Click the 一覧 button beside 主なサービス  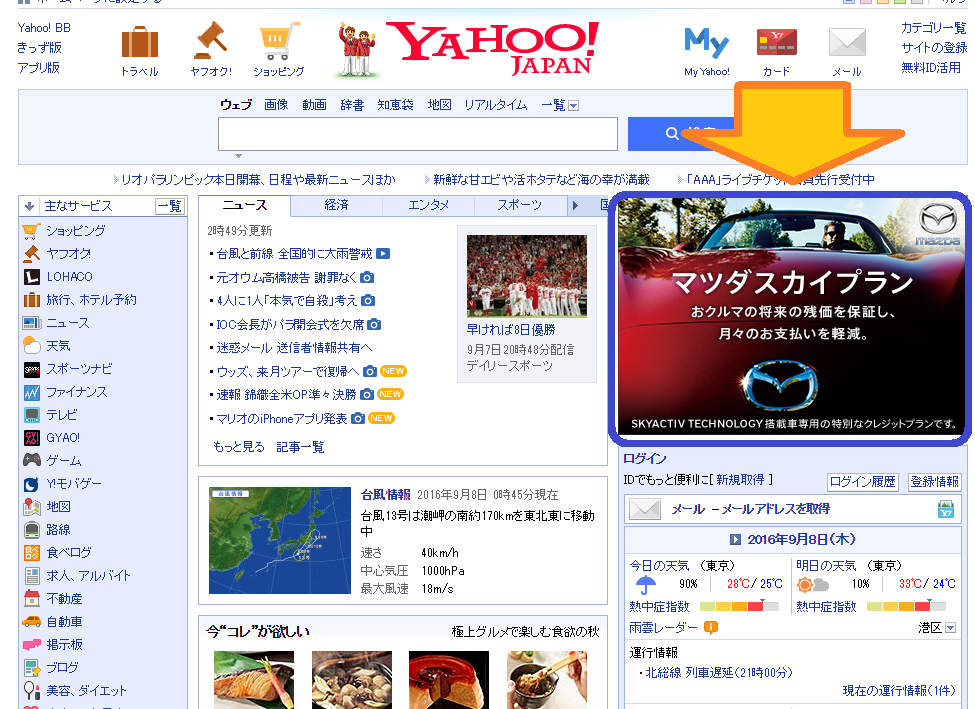[x=170, y=206]
